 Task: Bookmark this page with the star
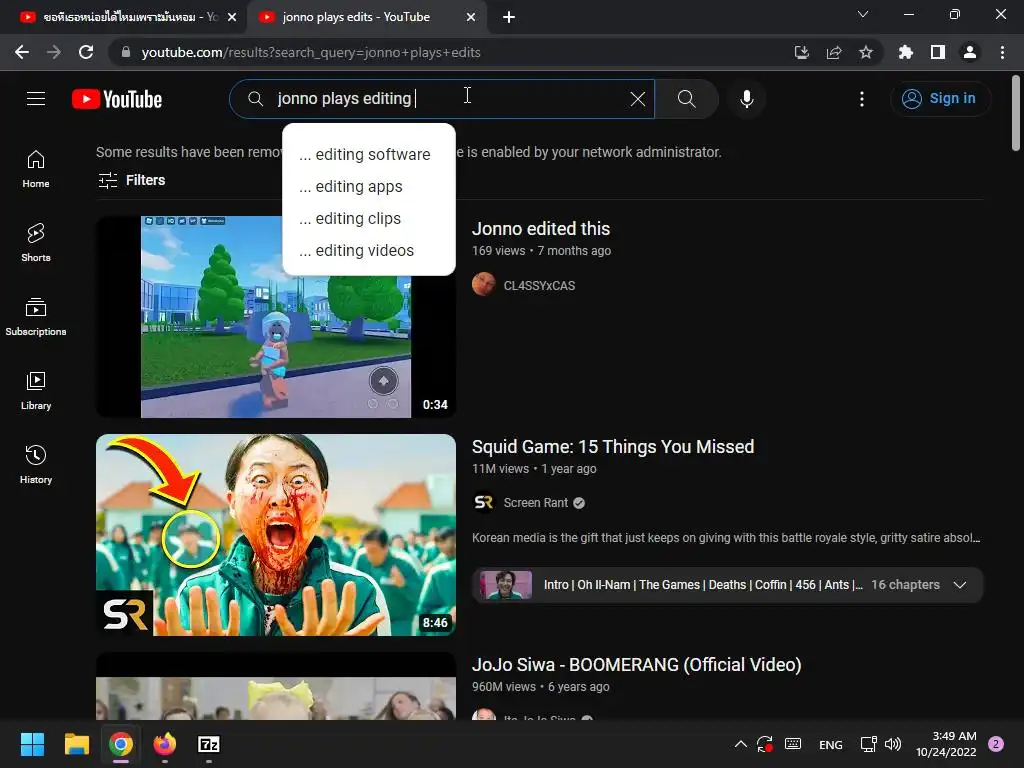click(x=866, y=52)
